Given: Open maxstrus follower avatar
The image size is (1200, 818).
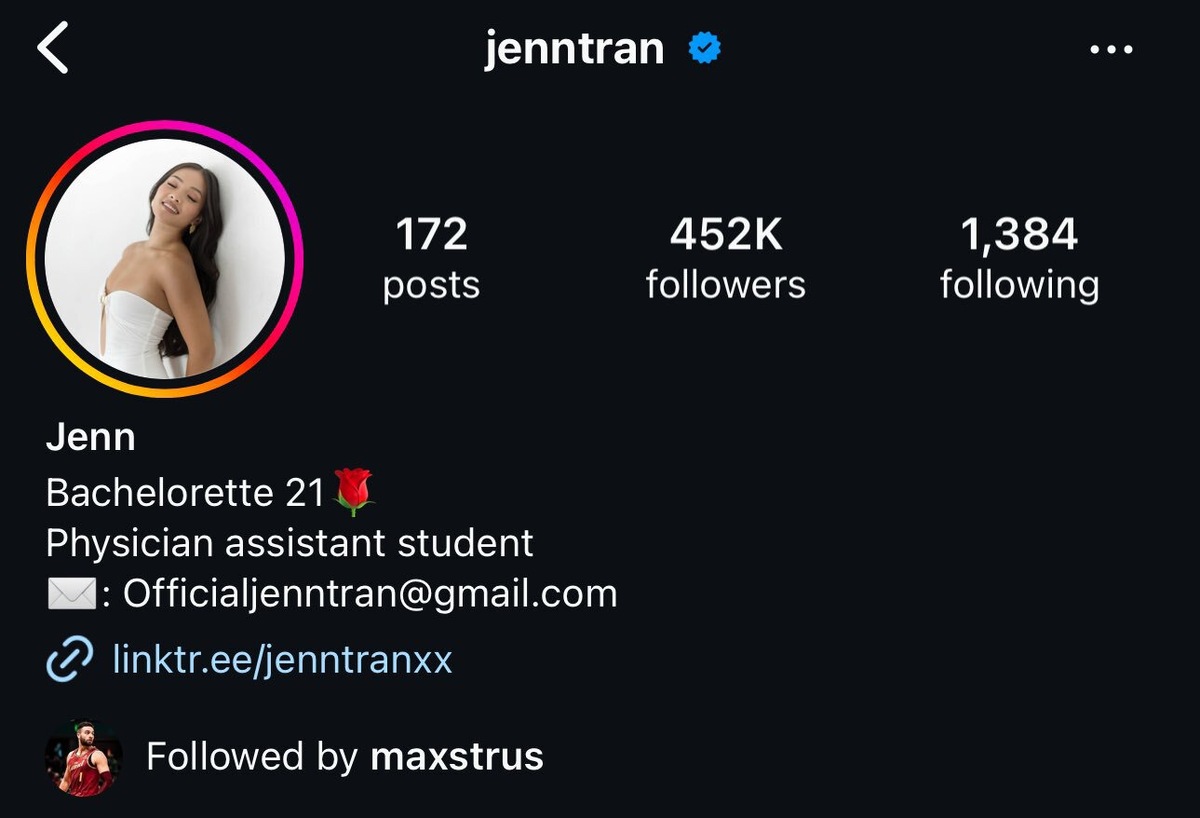Looking at the screenshot, I should point(84,758).
